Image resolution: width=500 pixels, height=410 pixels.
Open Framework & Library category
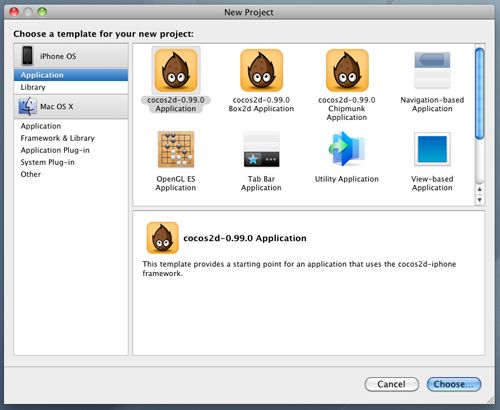pos(71,138)
